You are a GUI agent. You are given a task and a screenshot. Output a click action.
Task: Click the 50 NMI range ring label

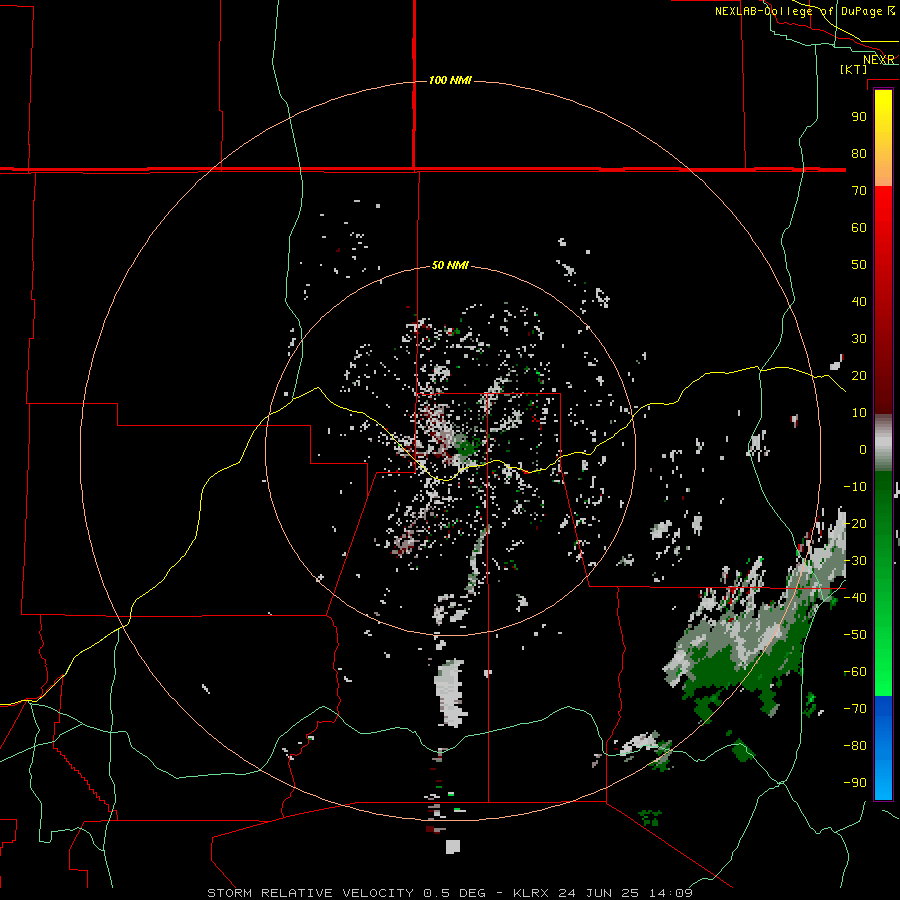[x=450, y=265]
